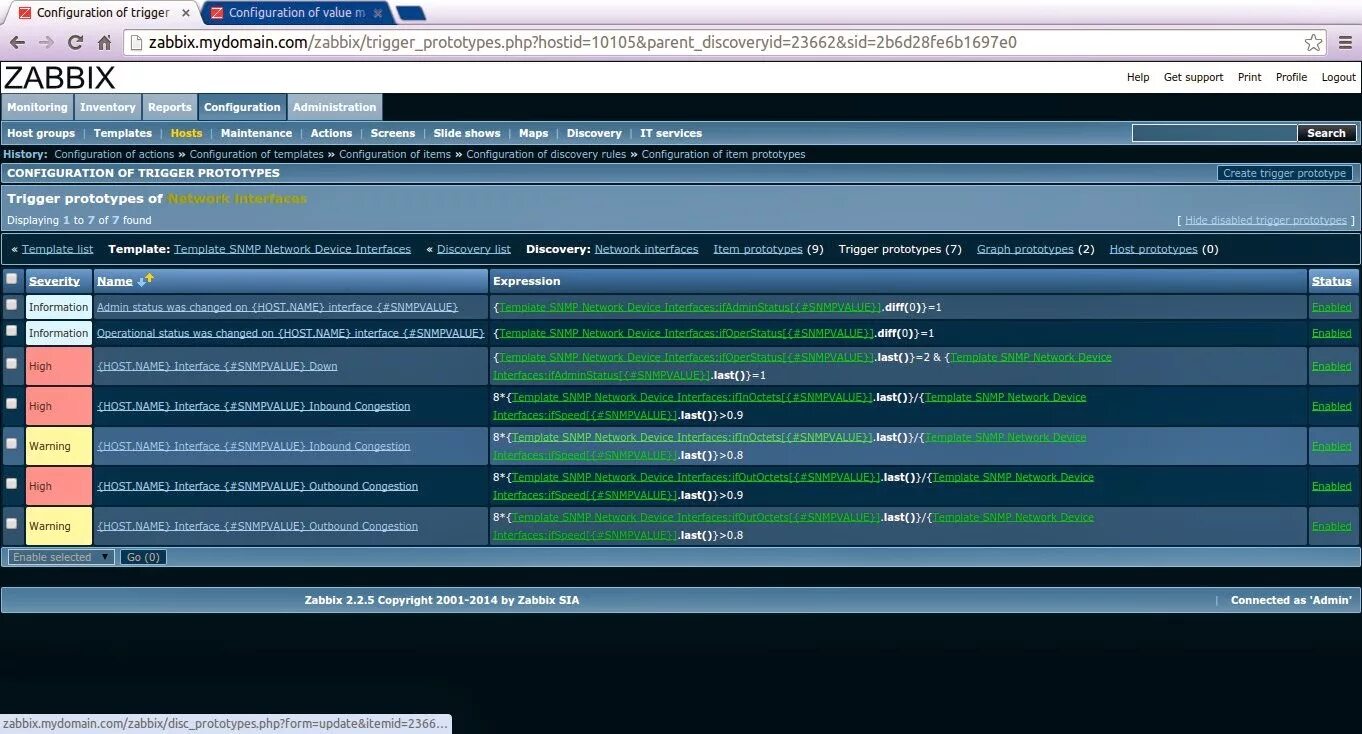Click the Logout link
Screen dimensions: 1362x734
click(x=1339, y=77)
